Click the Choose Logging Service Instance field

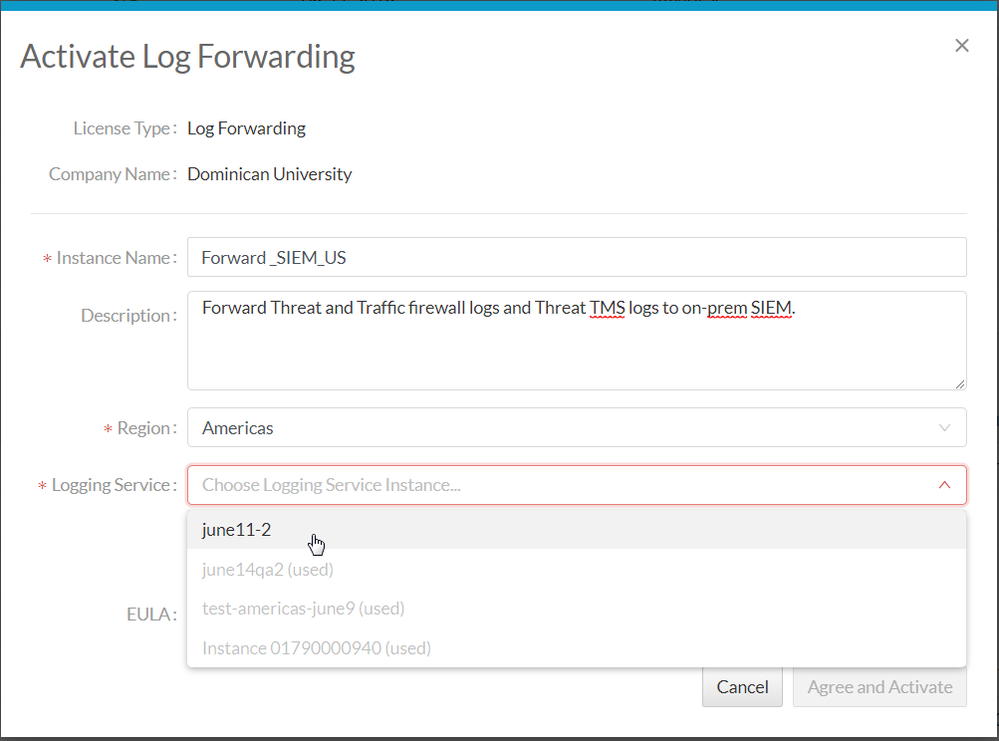[x=560, y=485]
